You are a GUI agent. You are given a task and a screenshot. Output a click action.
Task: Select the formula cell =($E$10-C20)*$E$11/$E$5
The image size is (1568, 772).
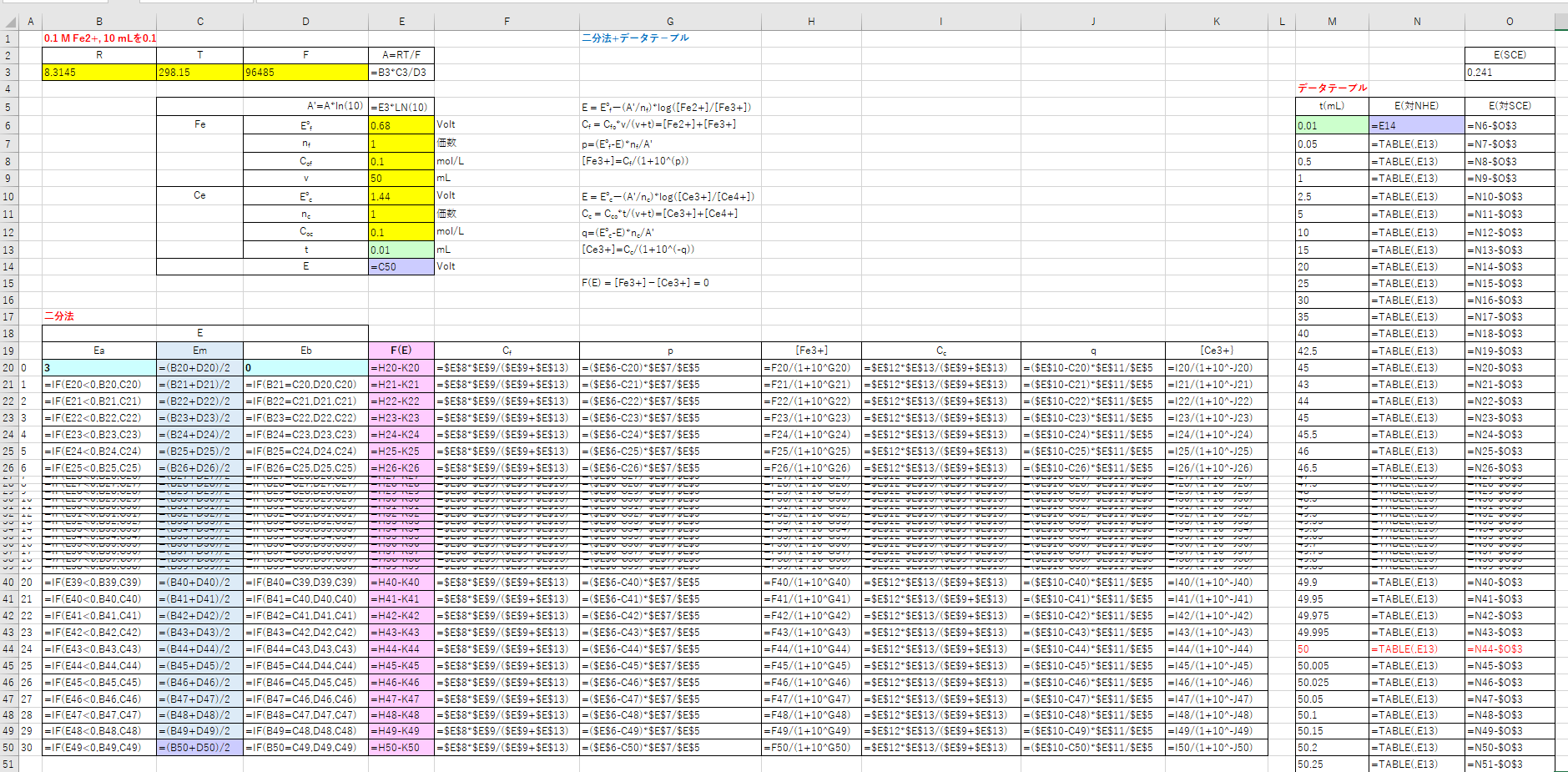click(x=1093, y=368)
